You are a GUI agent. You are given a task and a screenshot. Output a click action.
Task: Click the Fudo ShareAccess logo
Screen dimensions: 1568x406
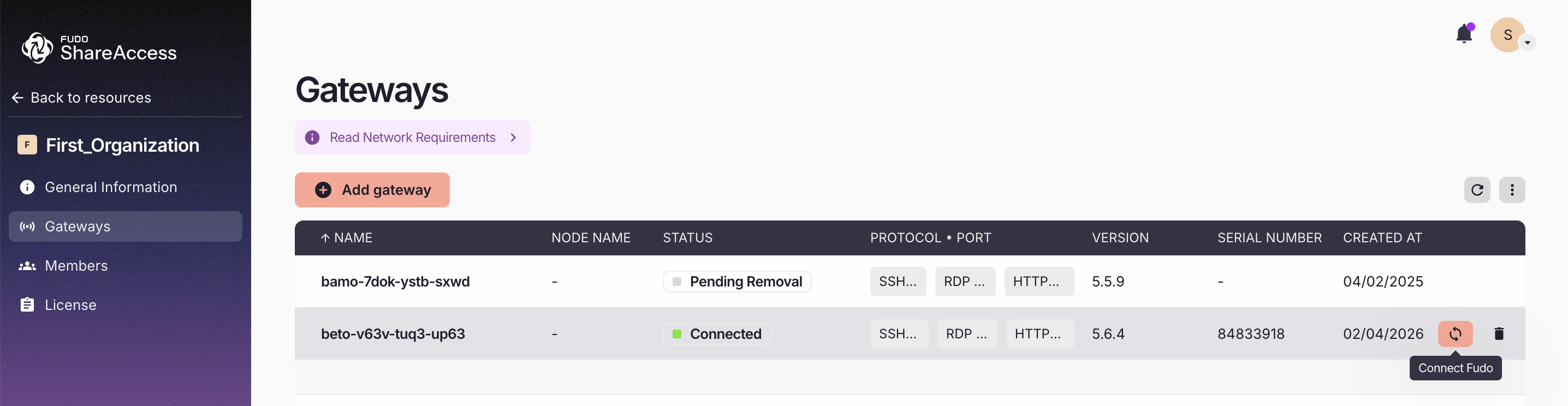[x=99, y=47]
